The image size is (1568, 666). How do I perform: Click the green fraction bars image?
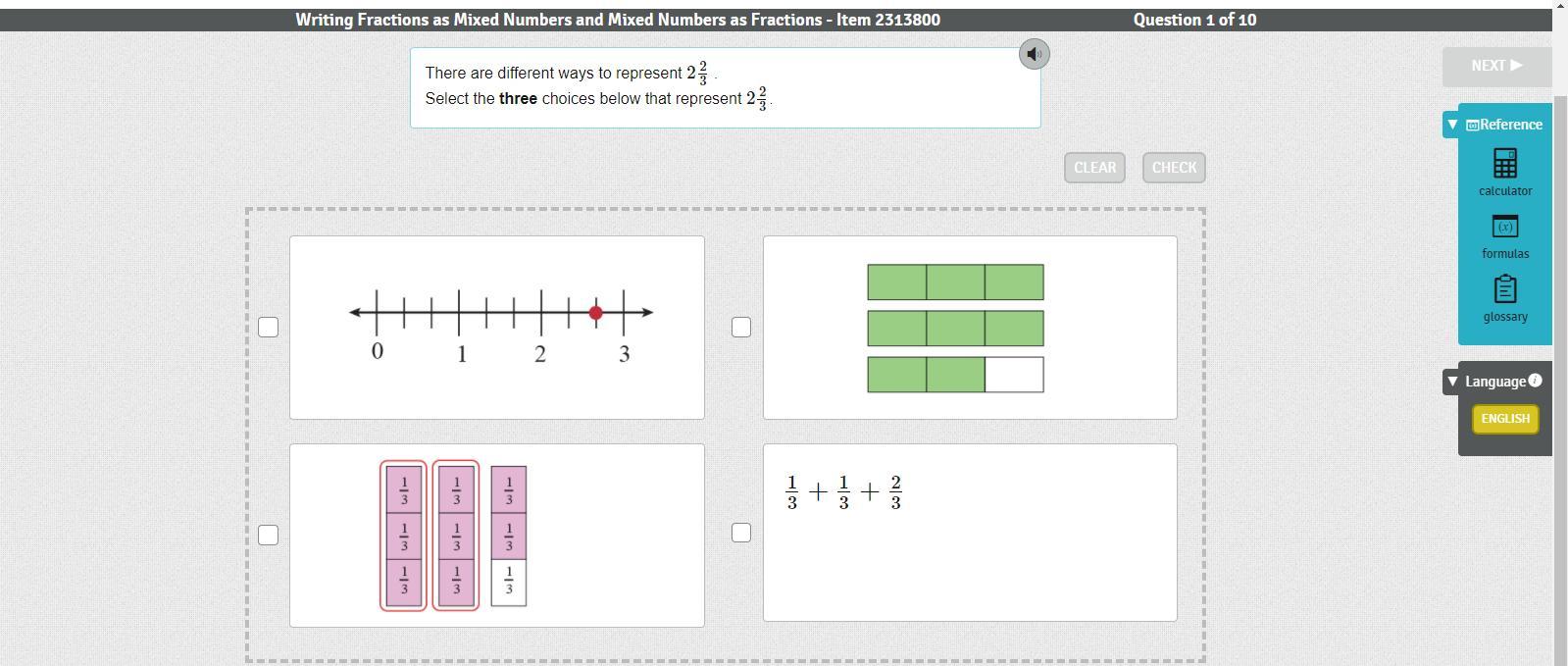[955, 328]
